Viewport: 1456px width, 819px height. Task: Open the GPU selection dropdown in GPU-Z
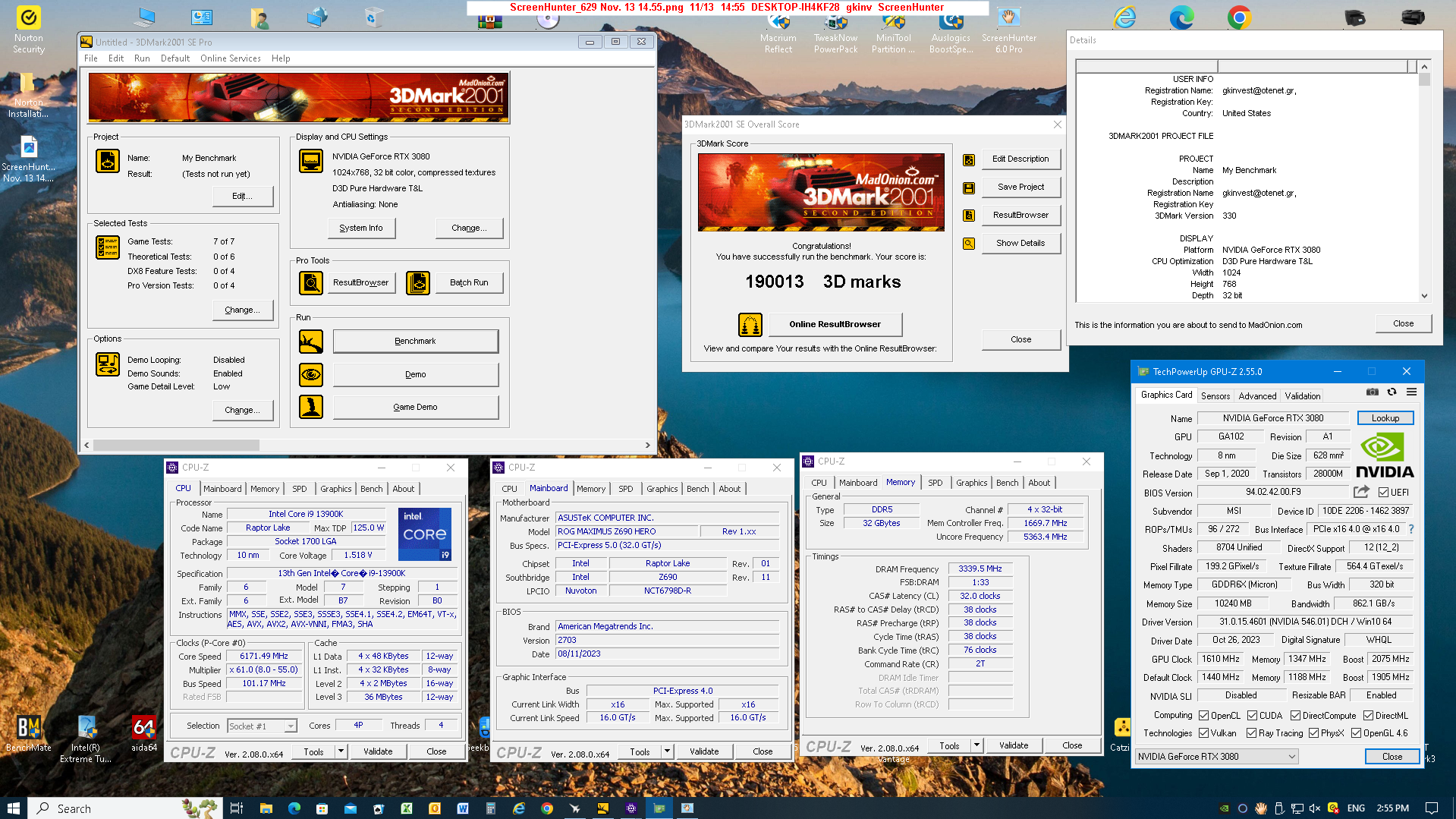1216,757
